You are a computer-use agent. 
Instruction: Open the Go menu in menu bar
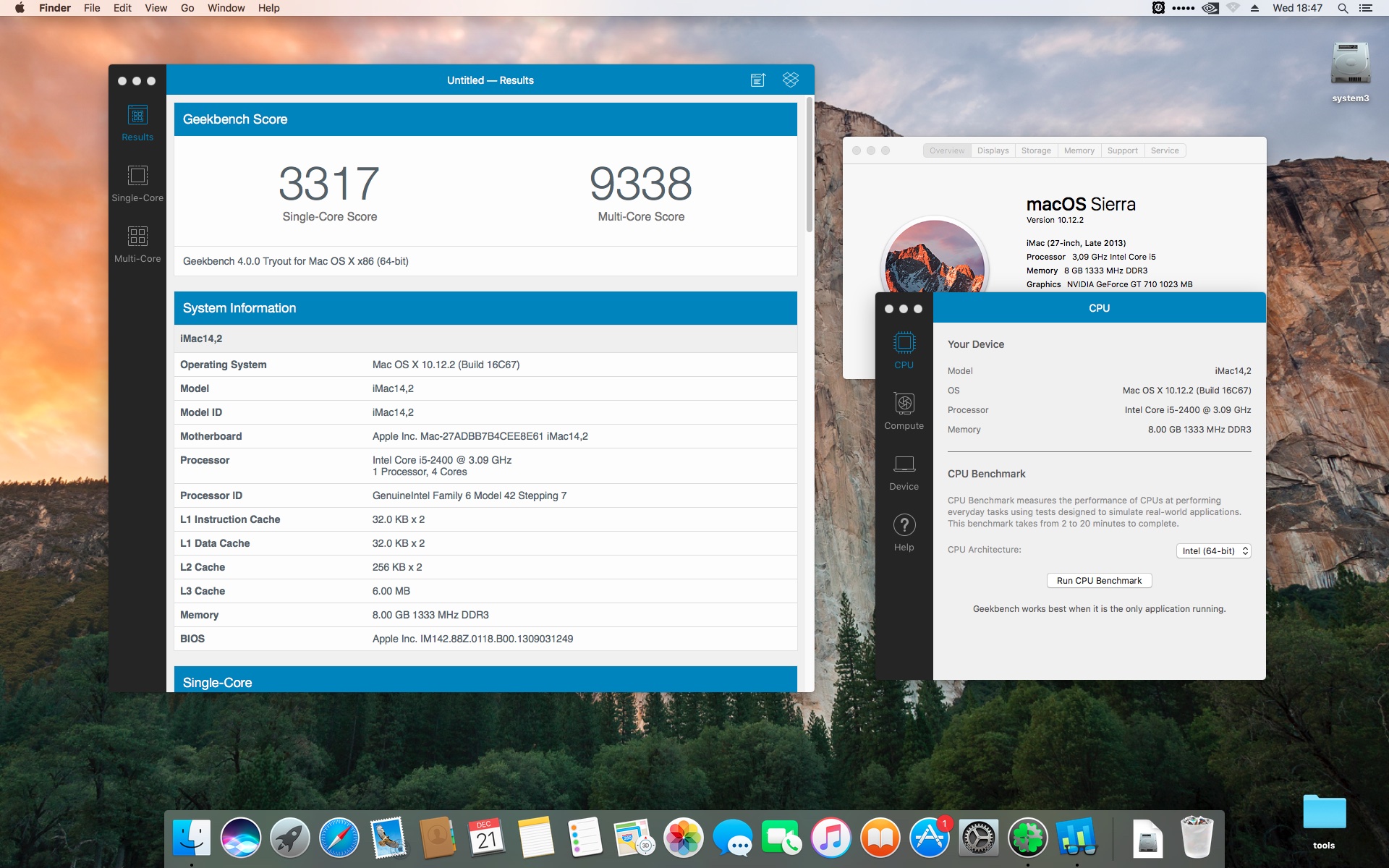point(187,8)
